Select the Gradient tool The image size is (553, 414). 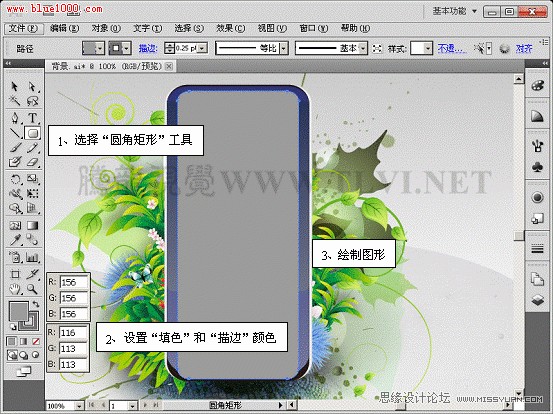pos(32,225)
